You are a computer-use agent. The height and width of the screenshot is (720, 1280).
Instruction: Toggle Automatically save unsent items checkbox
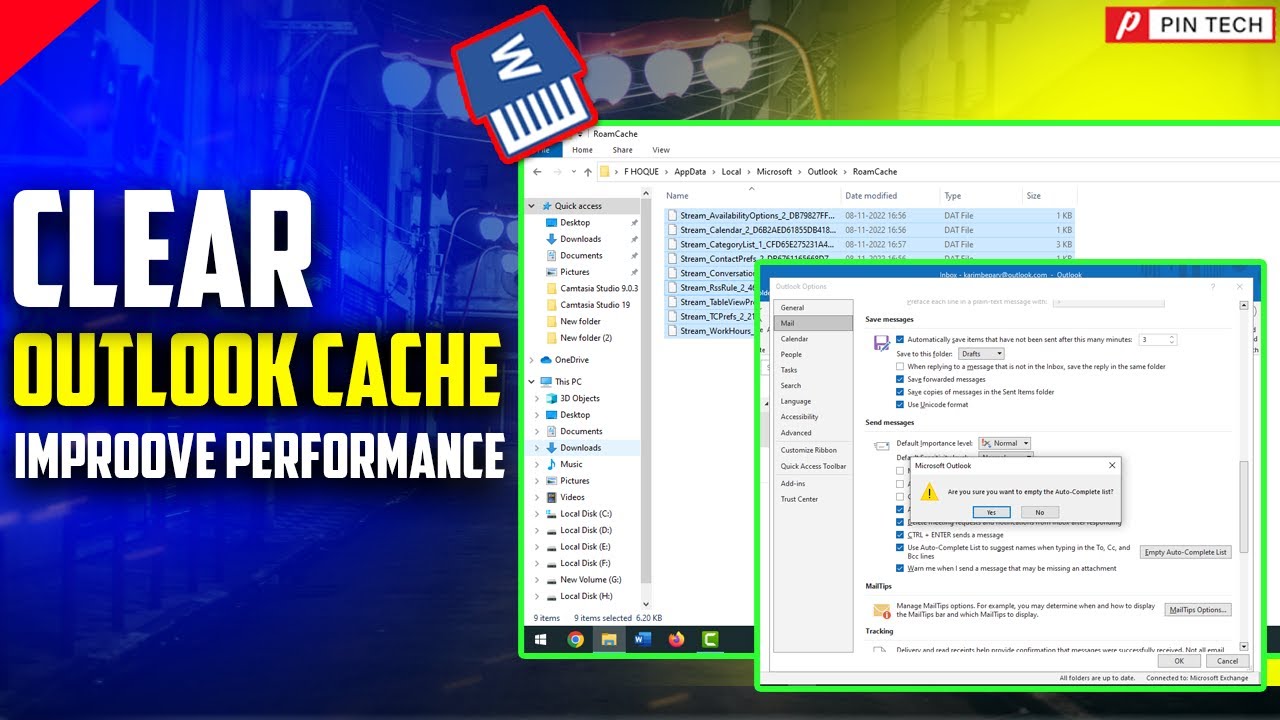tap(900, 340)
